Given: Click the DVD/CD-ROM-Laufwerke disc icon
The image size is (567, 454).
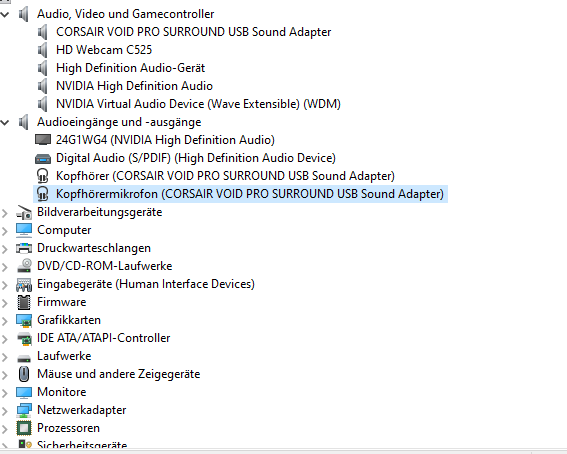Looking at the screenshot, I should pyautogui.click(x=24, y=266).
